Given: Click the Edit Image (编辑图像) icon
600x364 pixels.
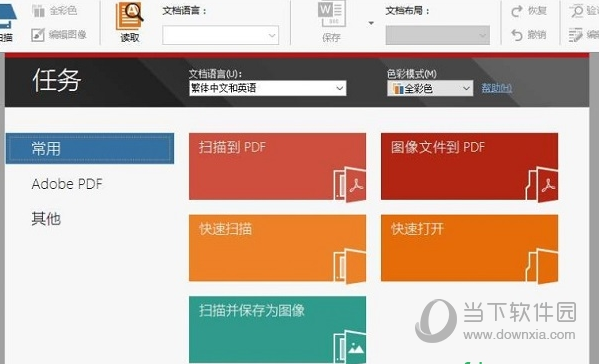Looking at the screenshot, I should (x=38, y=35).
